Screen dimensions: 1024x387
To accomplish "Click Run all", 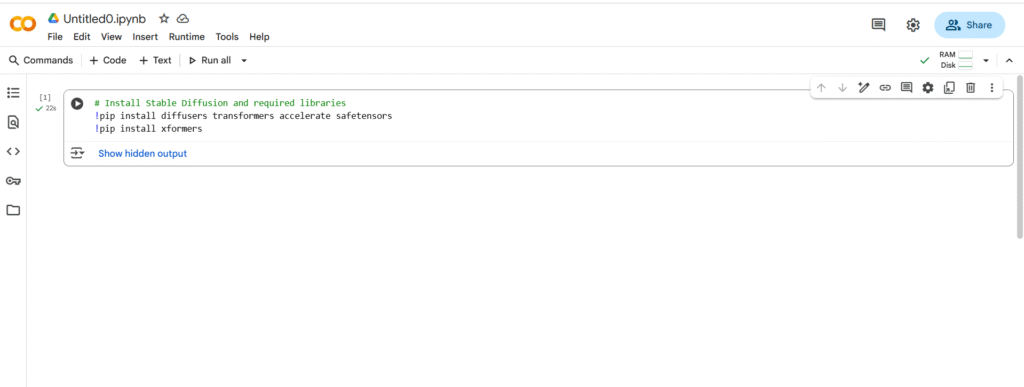I will [x=210, y=60].
